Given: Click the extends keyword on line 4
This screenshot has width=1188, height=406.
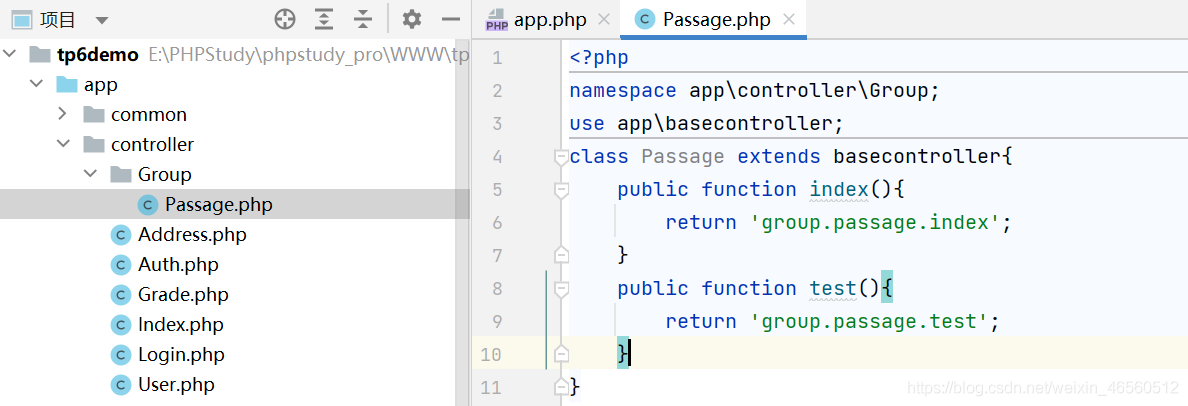Looking at the screenshot, I should pyautogui.click(x=779, y=157).
